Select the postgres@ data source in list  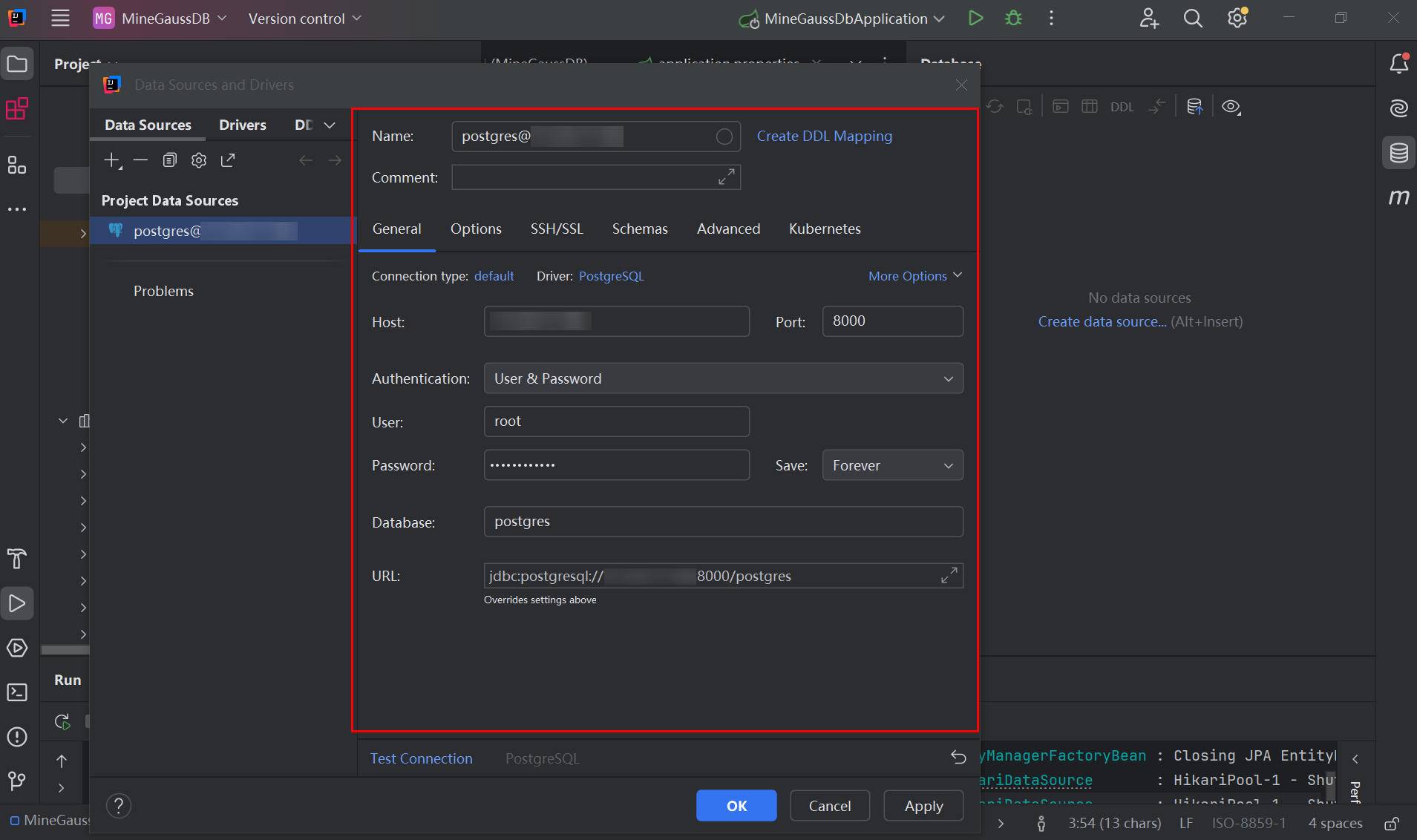(x=223, y=231)
